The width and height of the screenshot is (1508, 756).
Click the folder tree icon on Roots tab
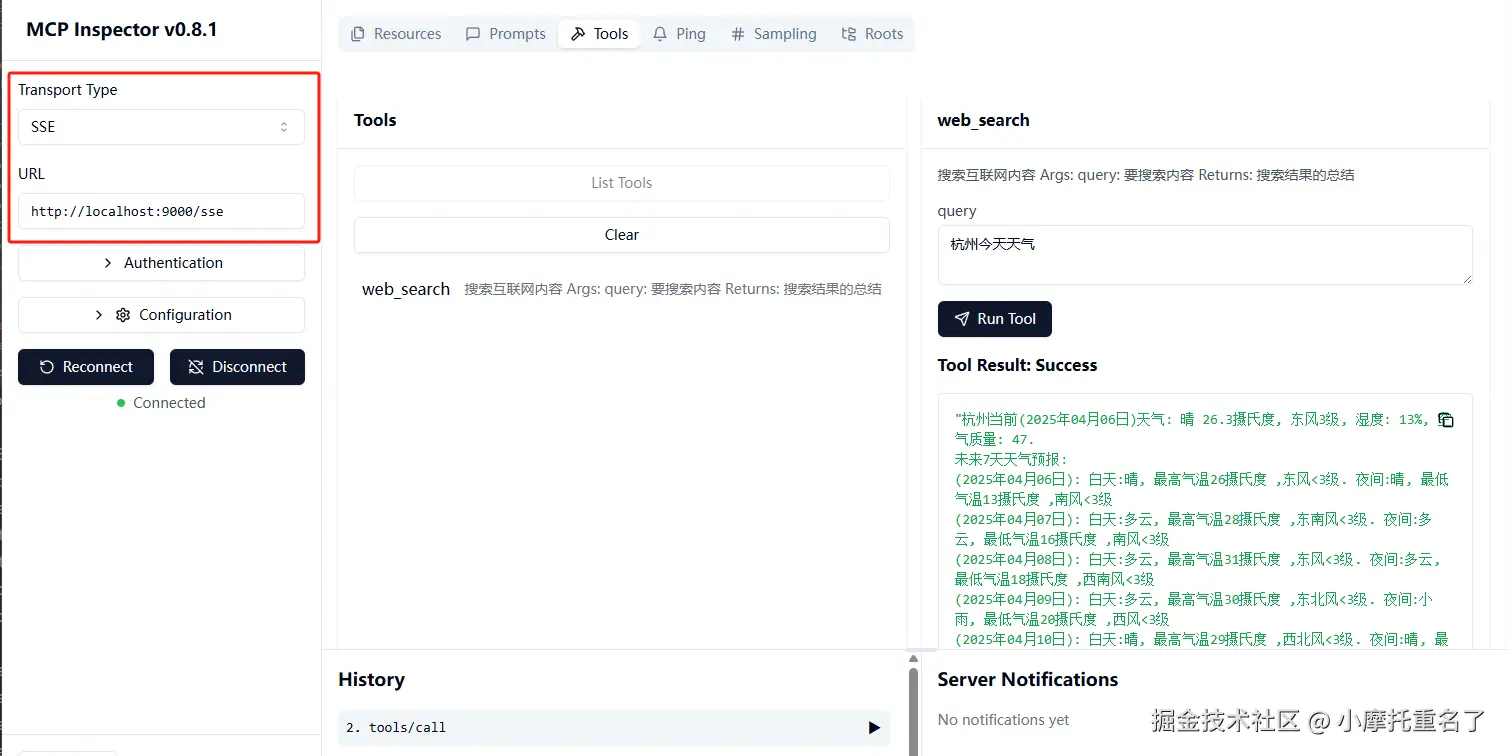pyautogui.click(x=849, y=34)
